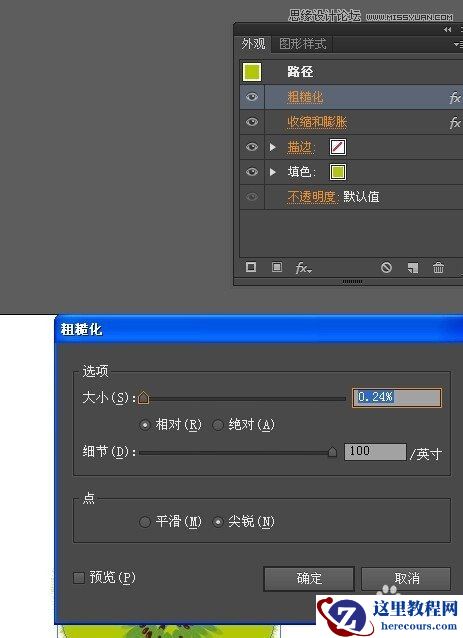Screen dimensions: 463x638
Task: Expand the 描边 stroke row
Action: coord(273,147)
